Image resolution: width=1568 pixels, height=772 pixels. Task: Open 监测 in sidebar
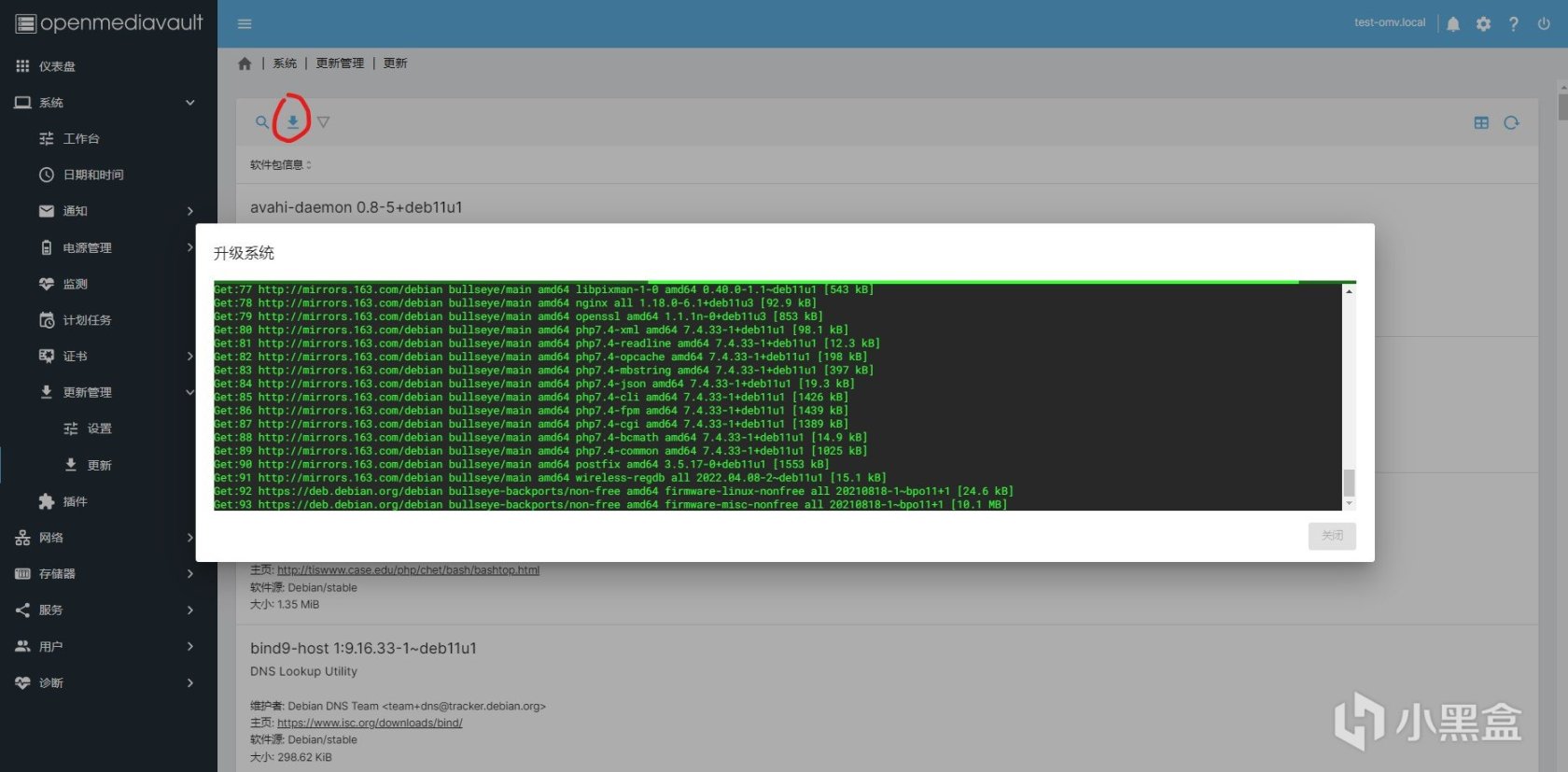(108, 284)
